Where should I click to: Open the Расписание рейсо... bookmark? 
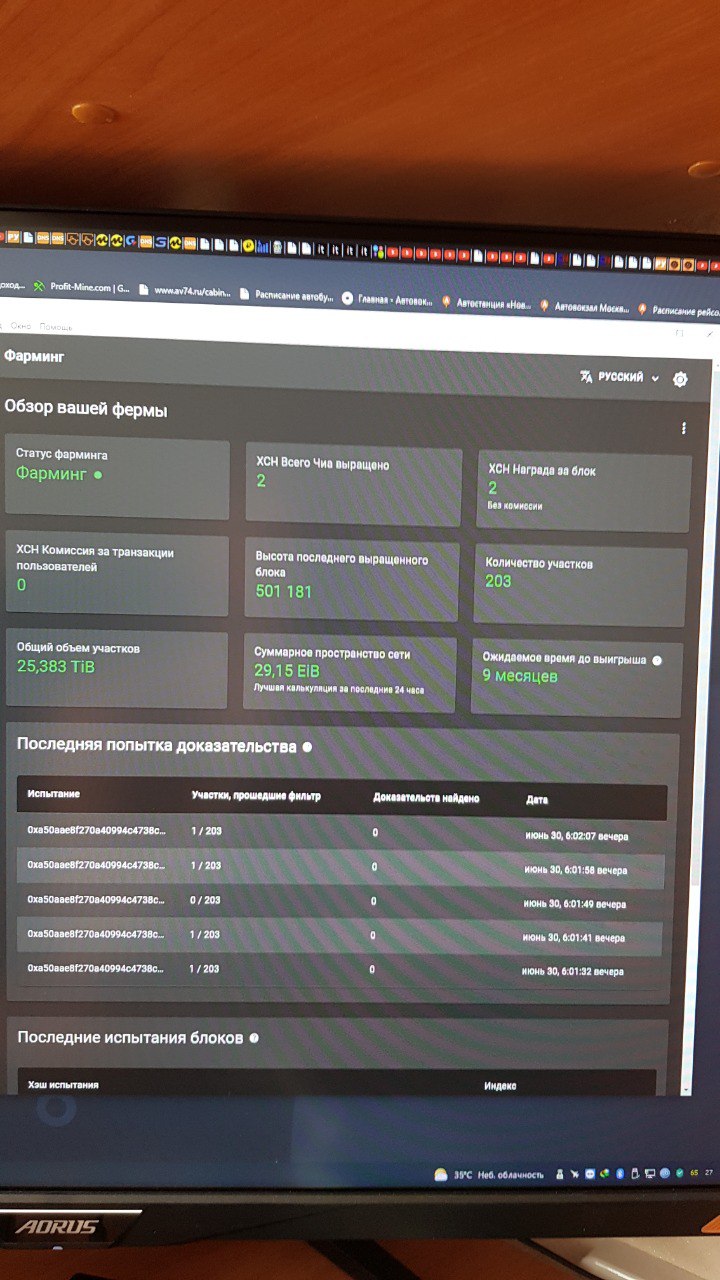pos(678,310)
